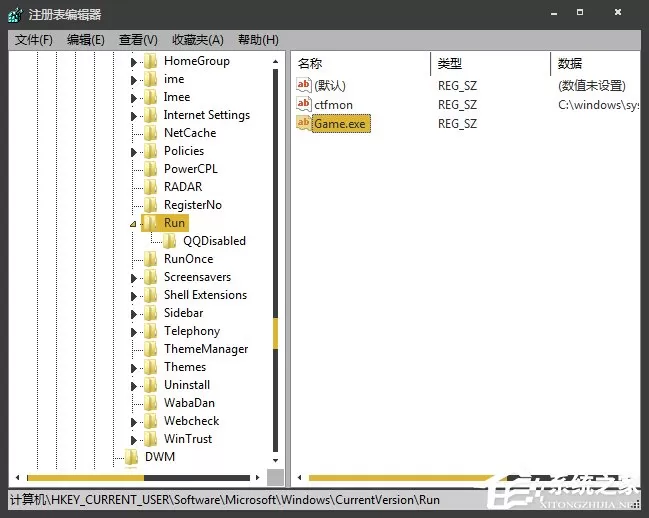Click the Sidebar folder icon

(151, 313)
